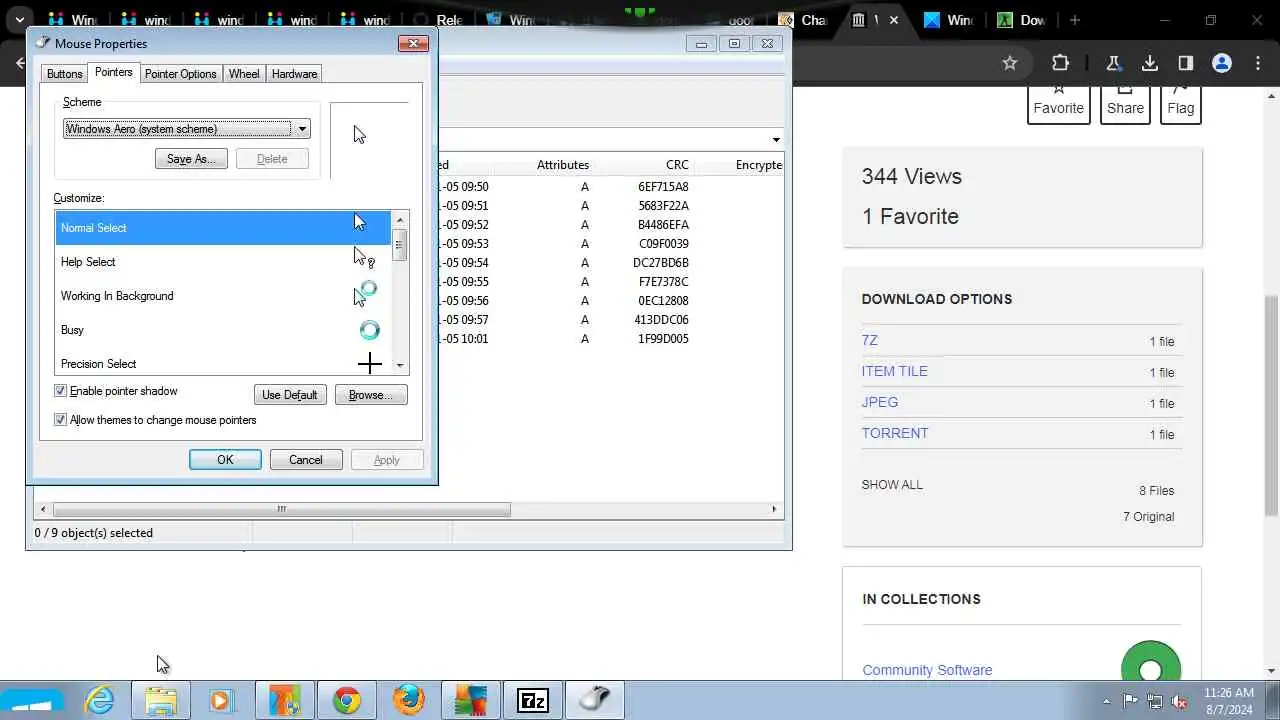Image resolution: width=1280 pixels, height=720 pixels.
Task: Launch Windows Media Player from taskbar
Action: pyautogui.click(x=221, y=700)
